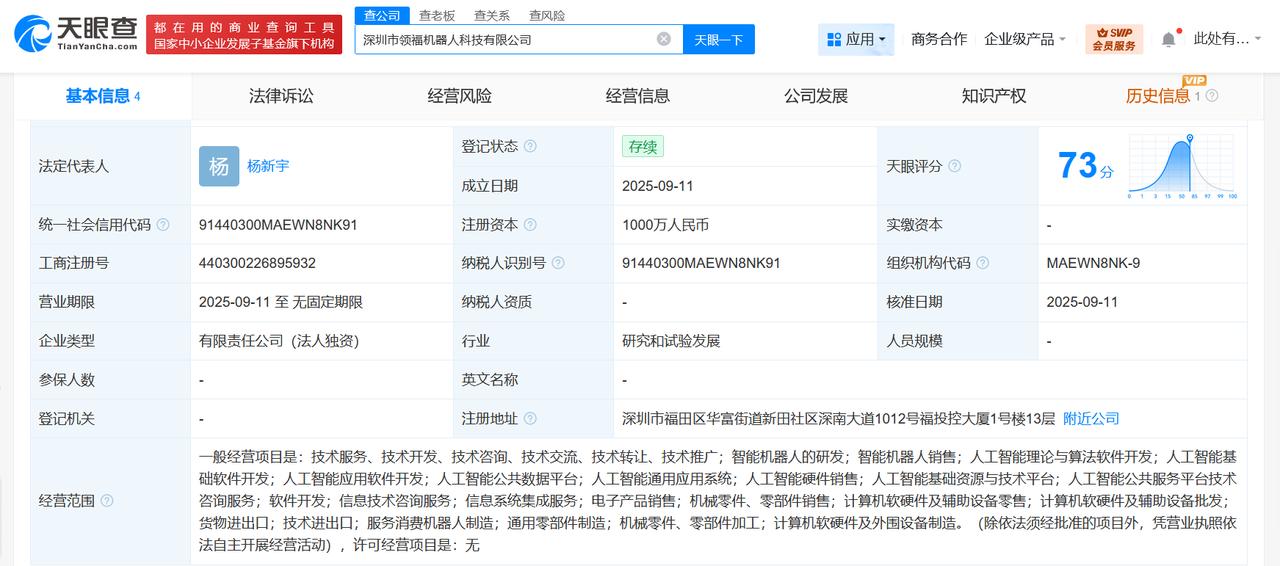Open the 附近公司 link
The image size is (1280, 566).
1091,419
